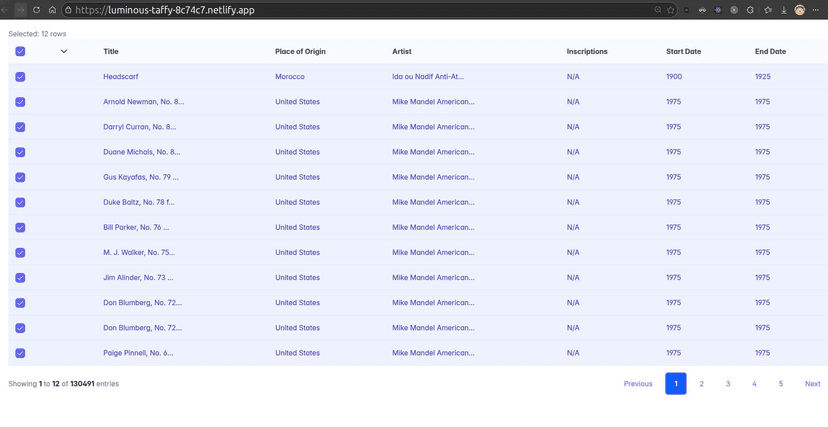Open the browser downloads icon
Viewport: 828px width, 427px height.
[x=783, y=10]
